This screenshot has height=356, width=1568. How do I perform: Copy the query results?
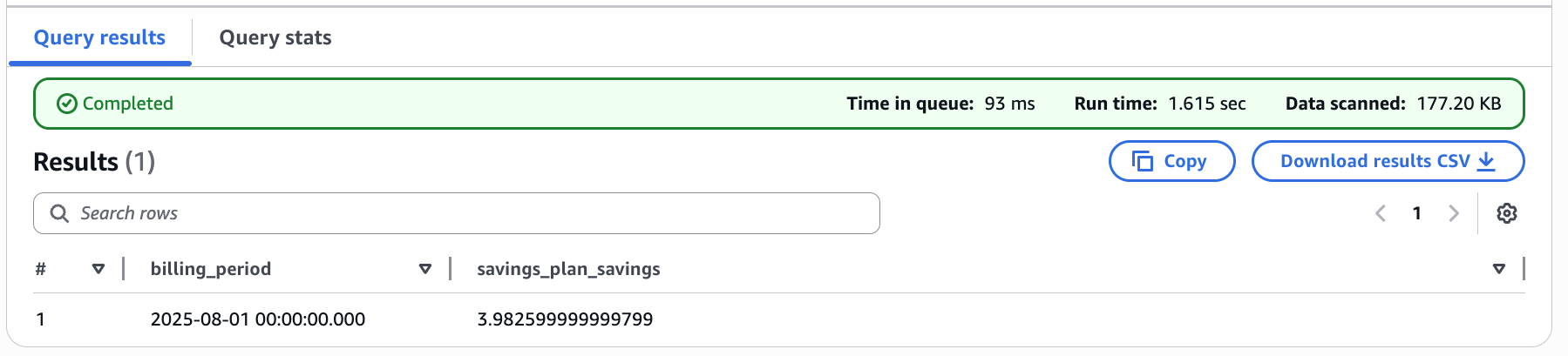click(1171, 161)
